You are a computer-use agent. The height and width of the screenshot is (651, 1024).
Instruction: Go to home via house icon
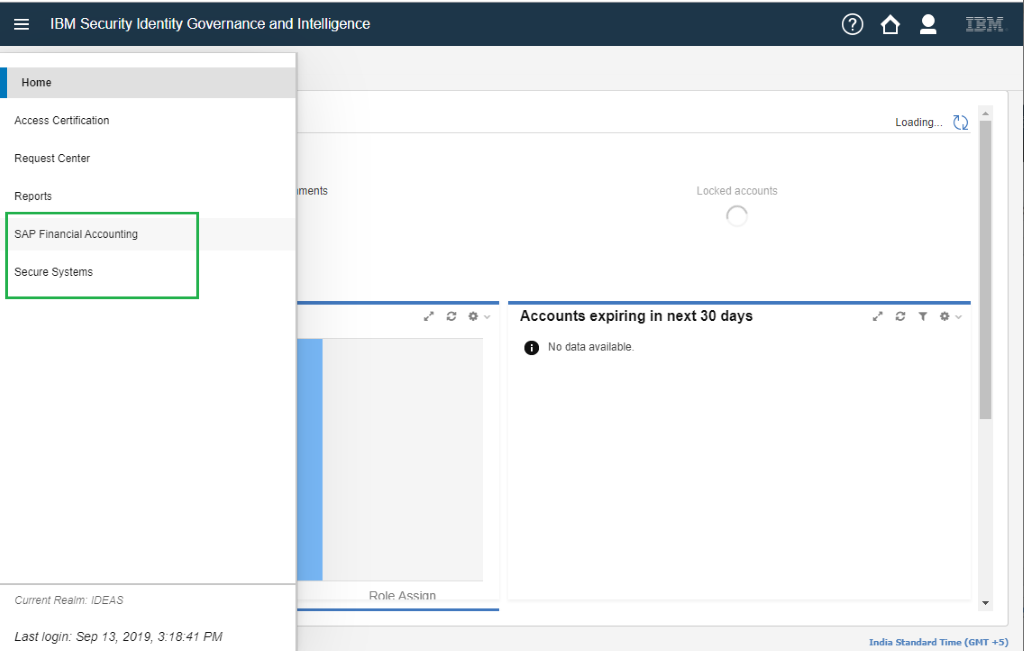pos(890,24)
